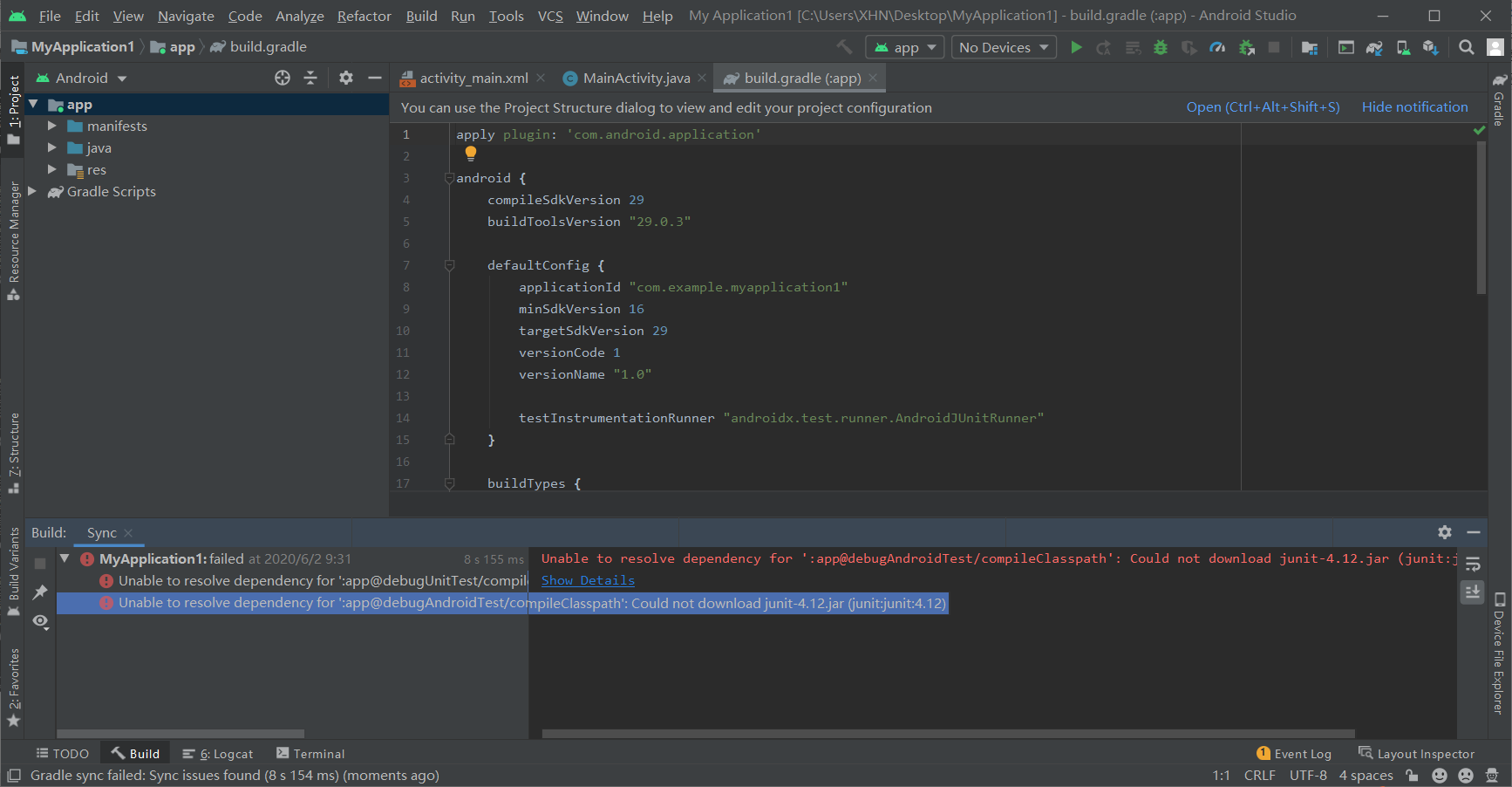The height and width of the screenshot is (787, 1512).
Task: Expand the manifests folder
Action: (x=52, y=127)
